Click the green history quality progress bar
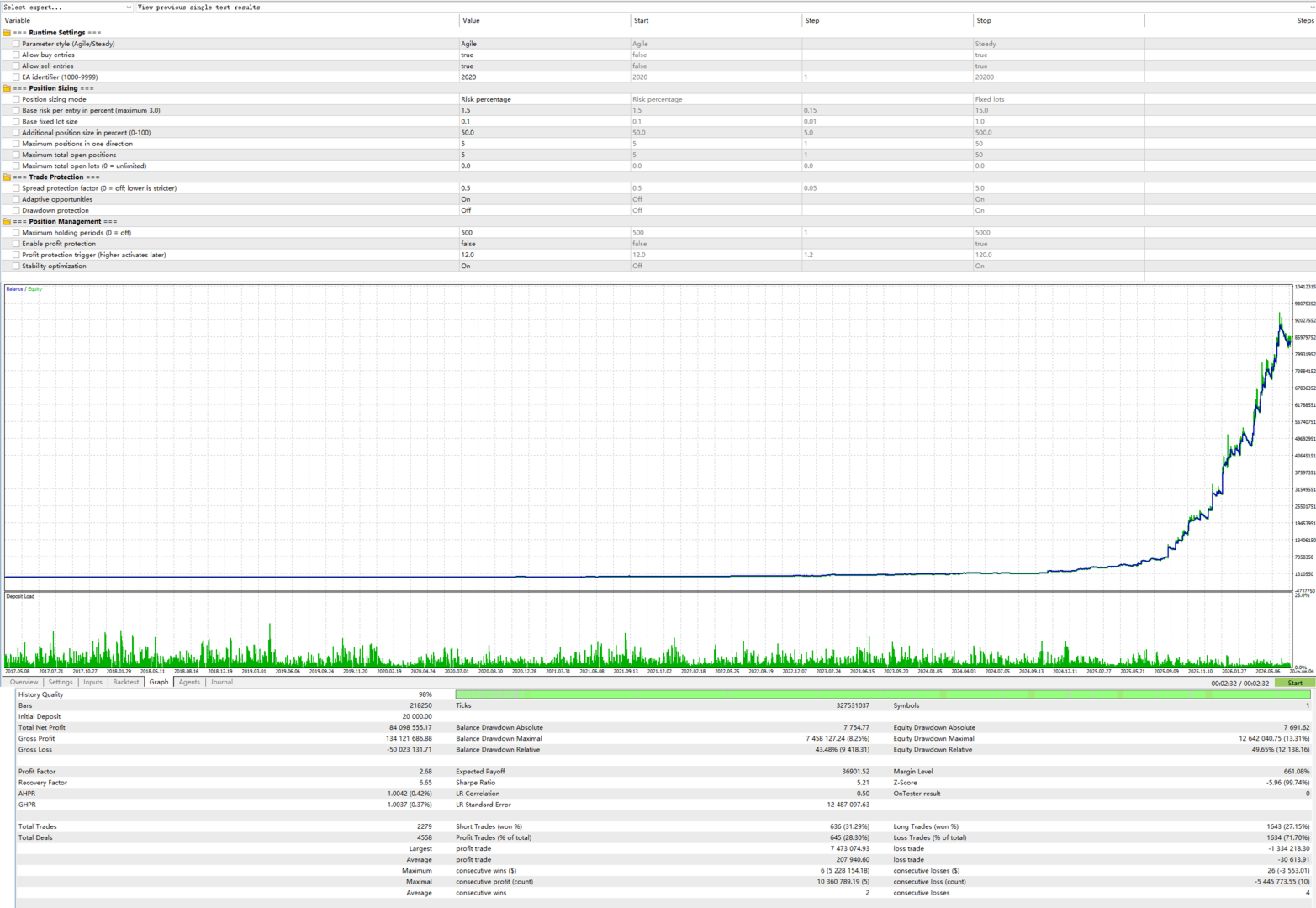This screenshot has height=908, width=1316. [x=882, y=694]
